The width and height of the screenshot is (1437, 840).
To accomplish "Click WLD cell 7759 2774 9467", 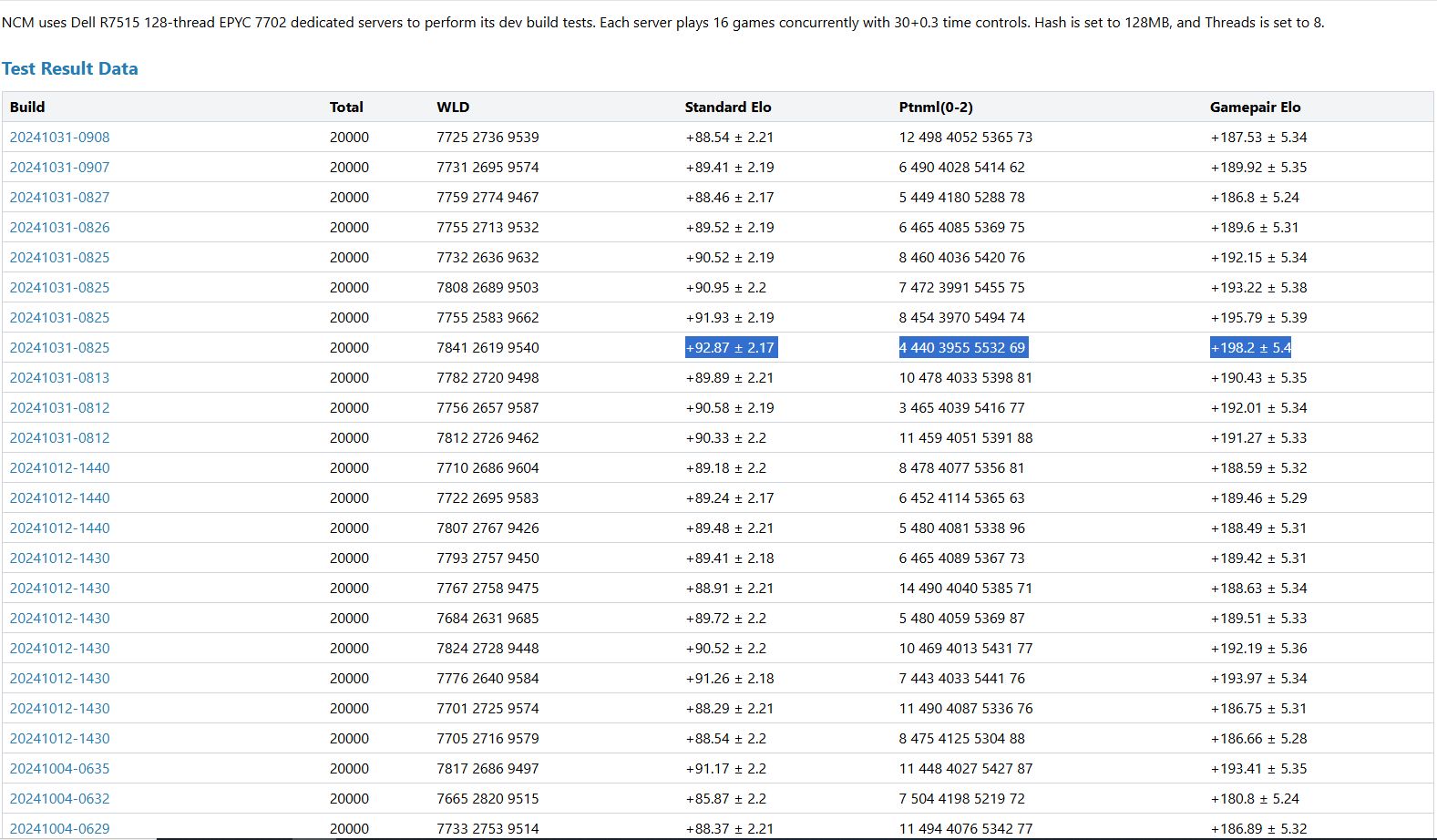I will tap(488, 197).
